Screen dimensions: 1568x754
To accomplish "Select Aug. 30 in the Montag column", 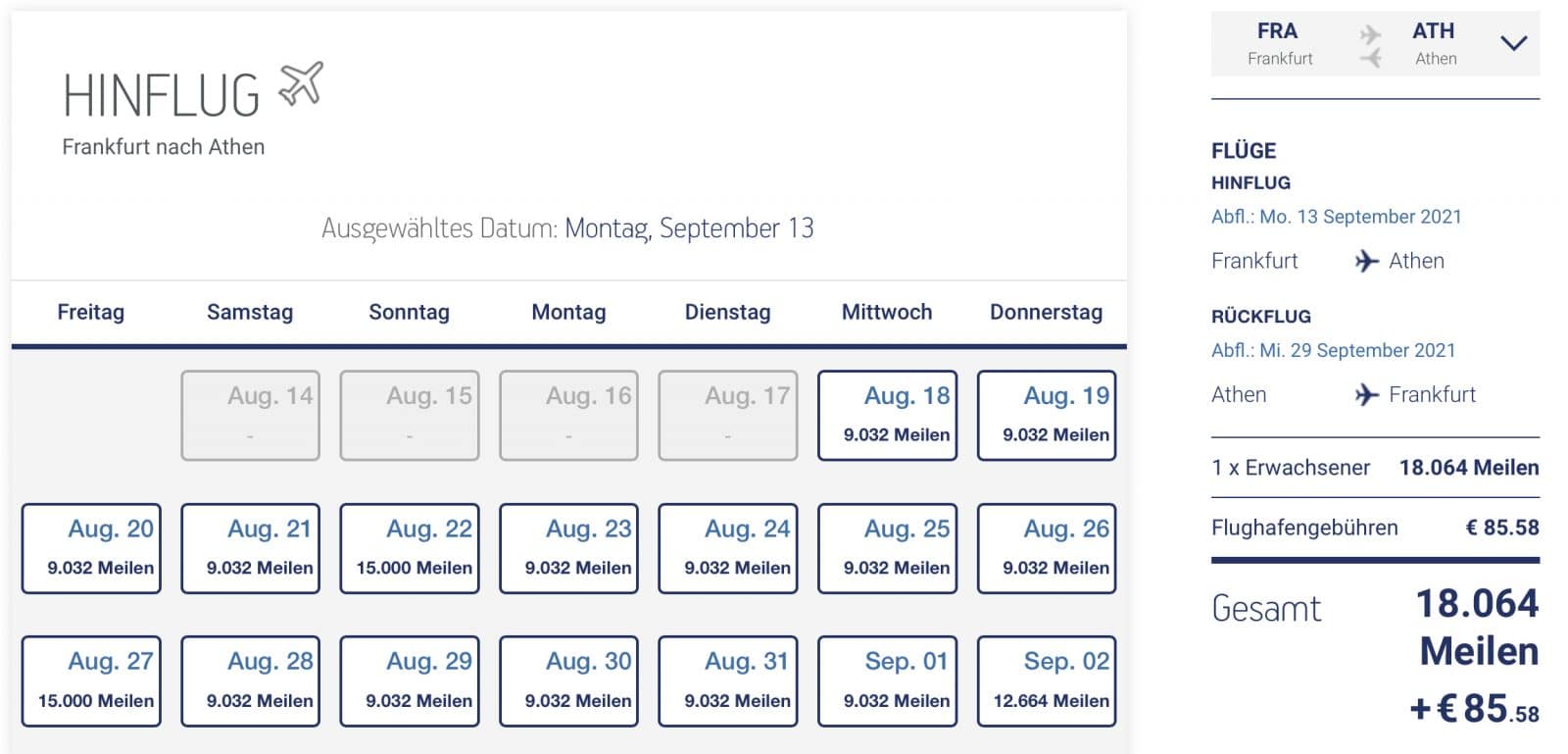I will coord(568,680).
